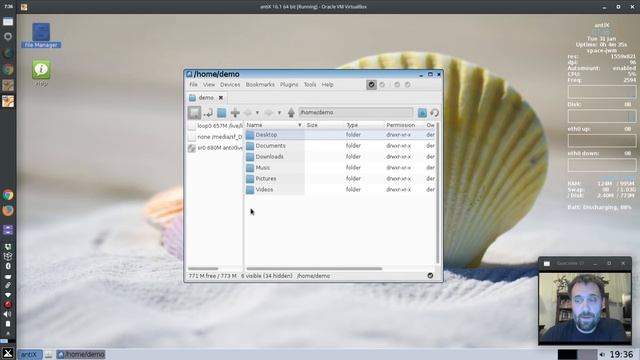The image size is (640, 360).
Task: Click the blue home icon right of path bar
Action: pos(422,113)
